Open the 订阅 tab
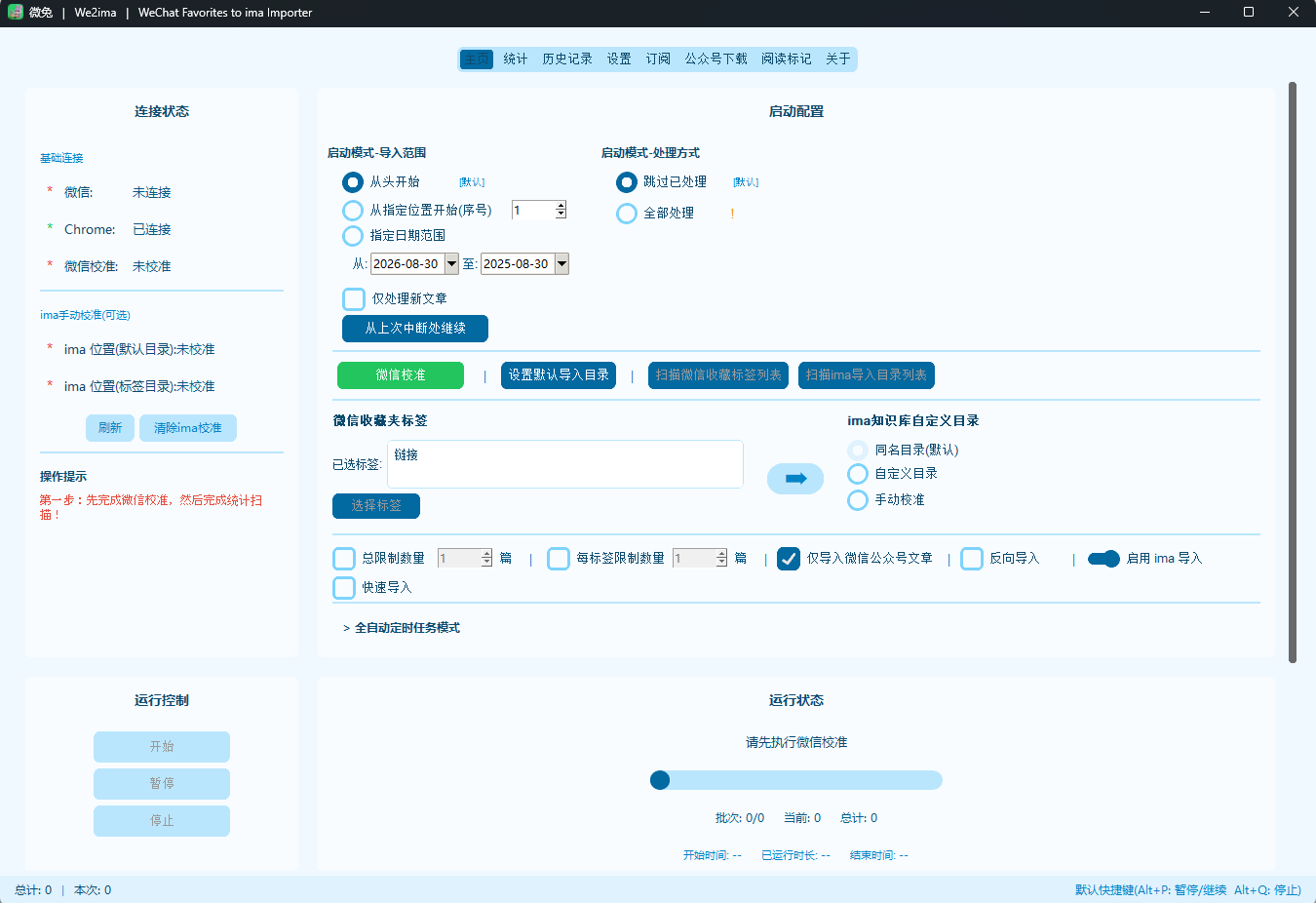Viewport: 1316px width, 903px height. [x=658, y=59]
